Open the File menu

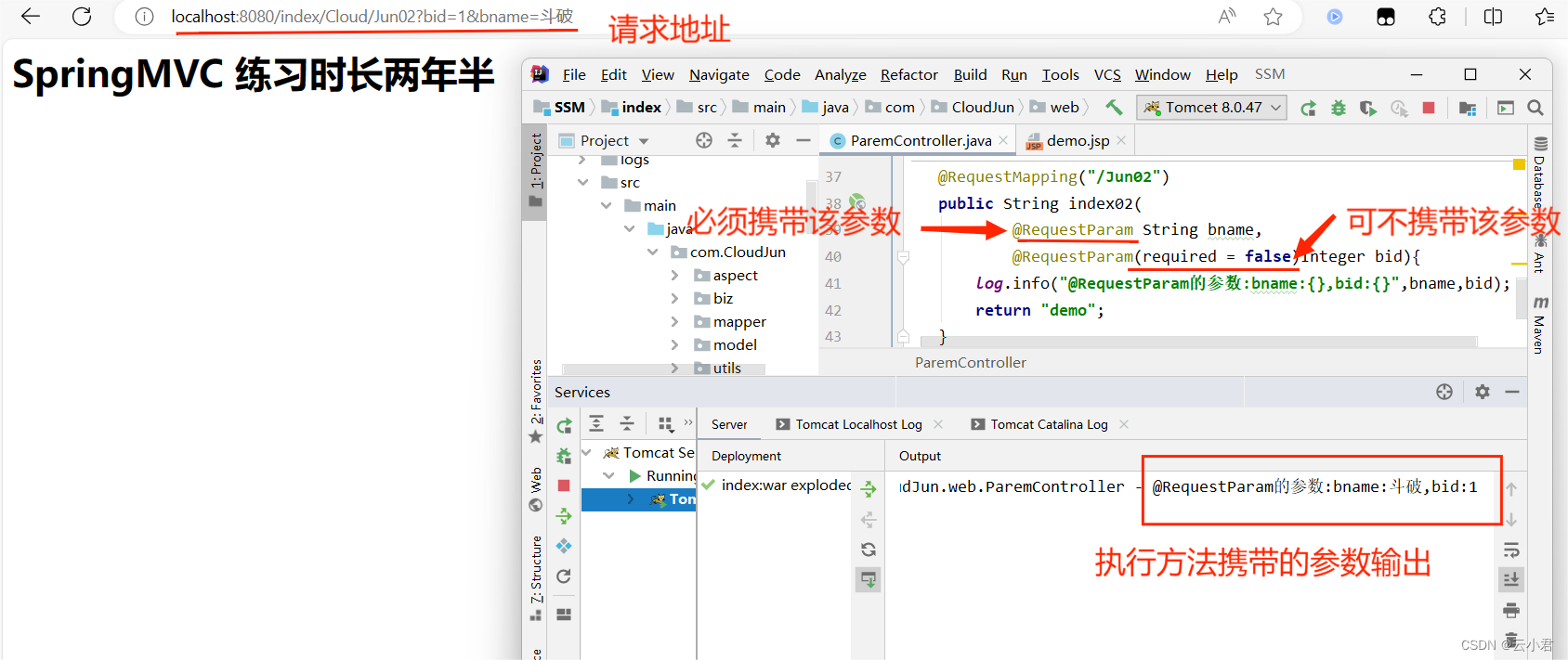(x=574, y=74)
